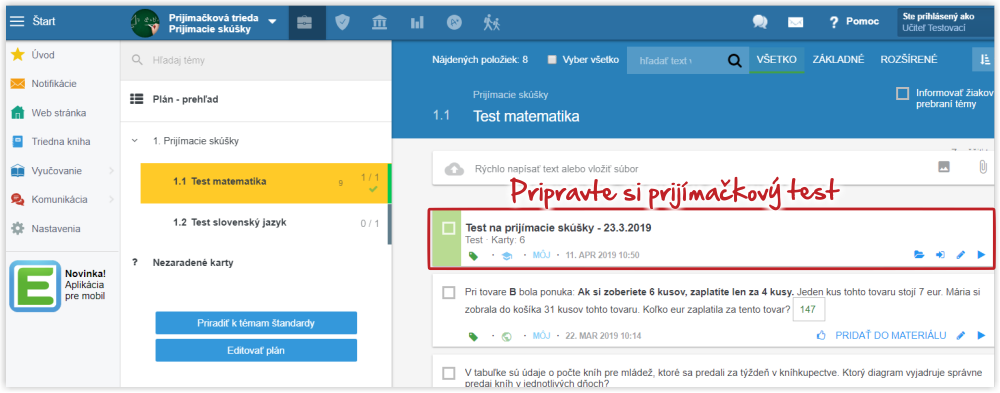Open the 'Prijímačková trieda' class dropdown
Image resolution: width=1000 pixels, height=393 pixels.
(272, 22)
